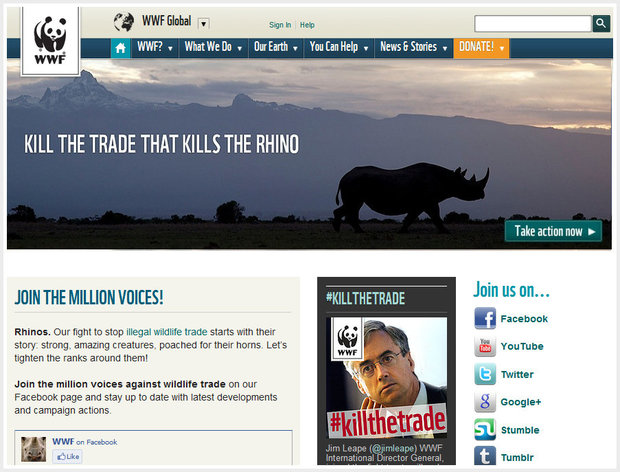The image size is (620, 472).
Task: Expand the What We Do menu
Action: (214, 48)
